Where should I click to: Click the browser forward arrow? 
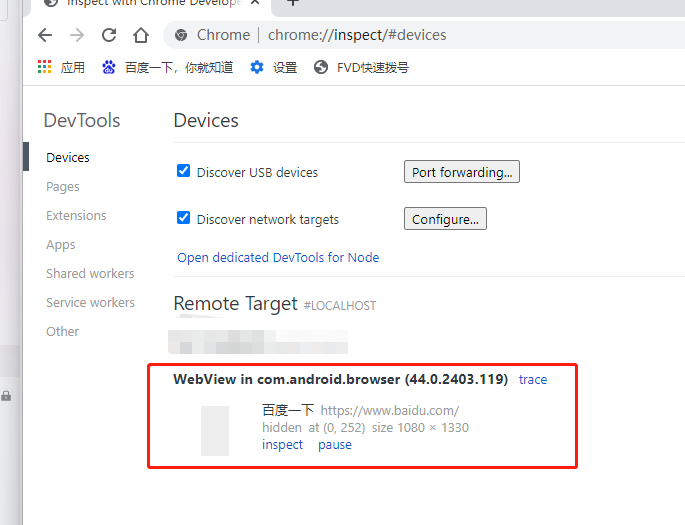click(77, 35)
